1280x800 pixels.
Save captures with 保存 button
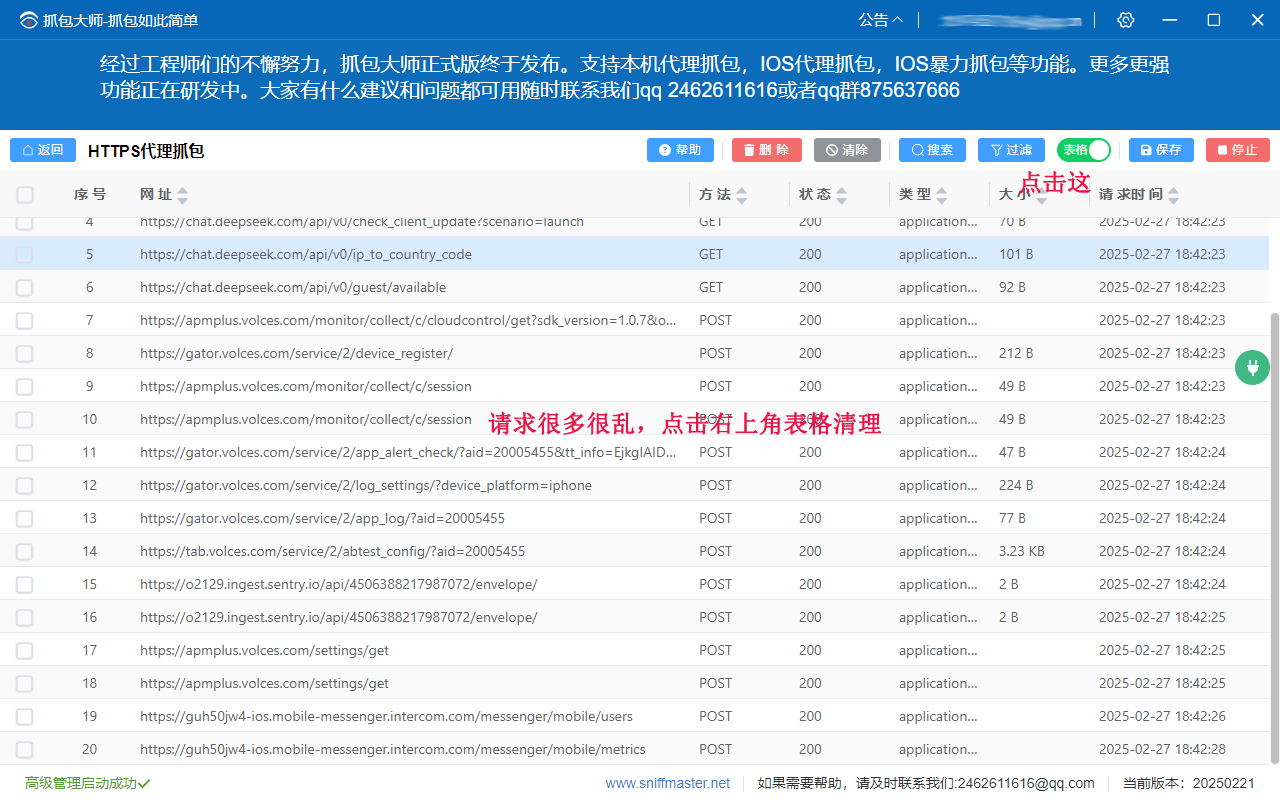1161,150
